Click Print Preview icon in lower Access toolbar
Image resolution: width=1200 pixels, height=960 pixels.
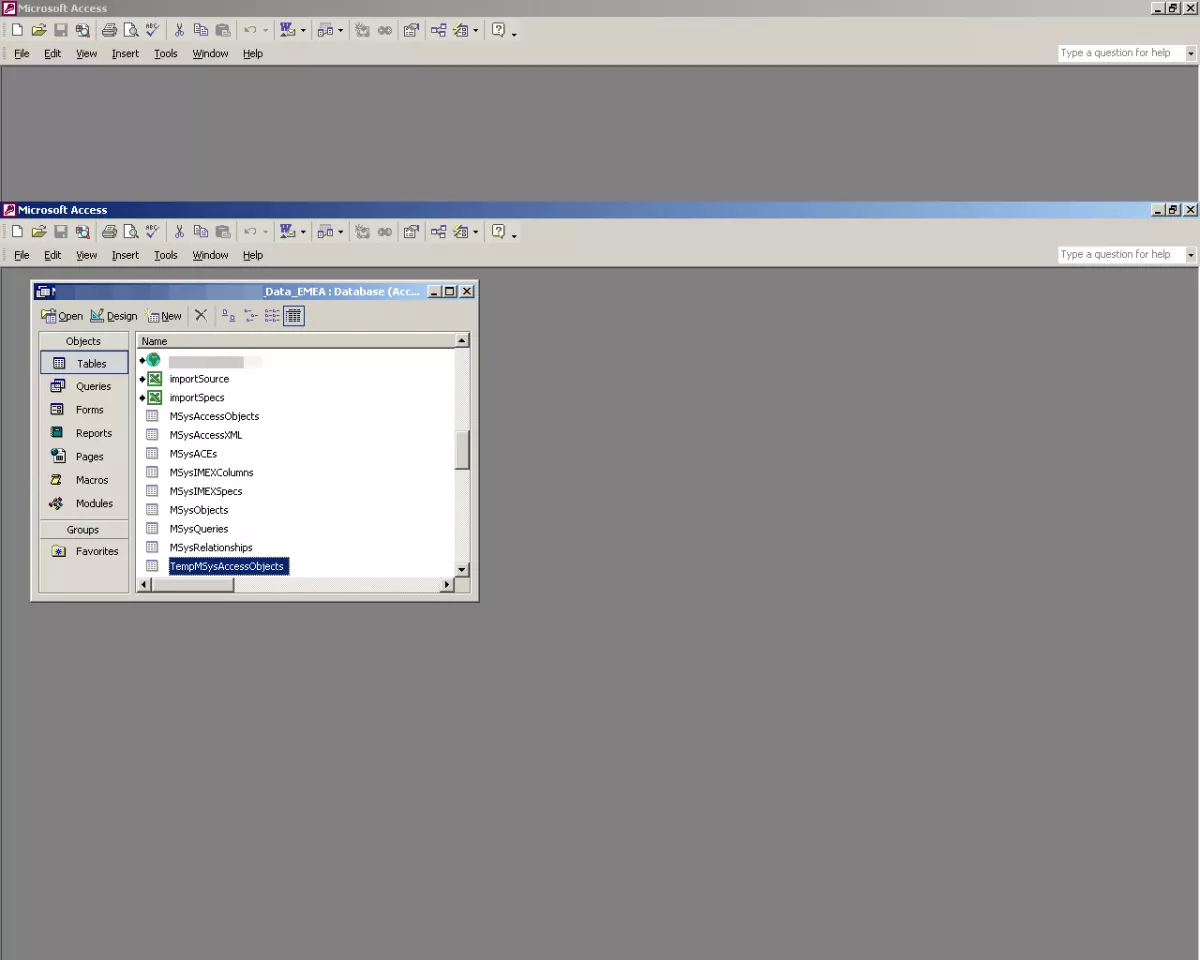131,232
